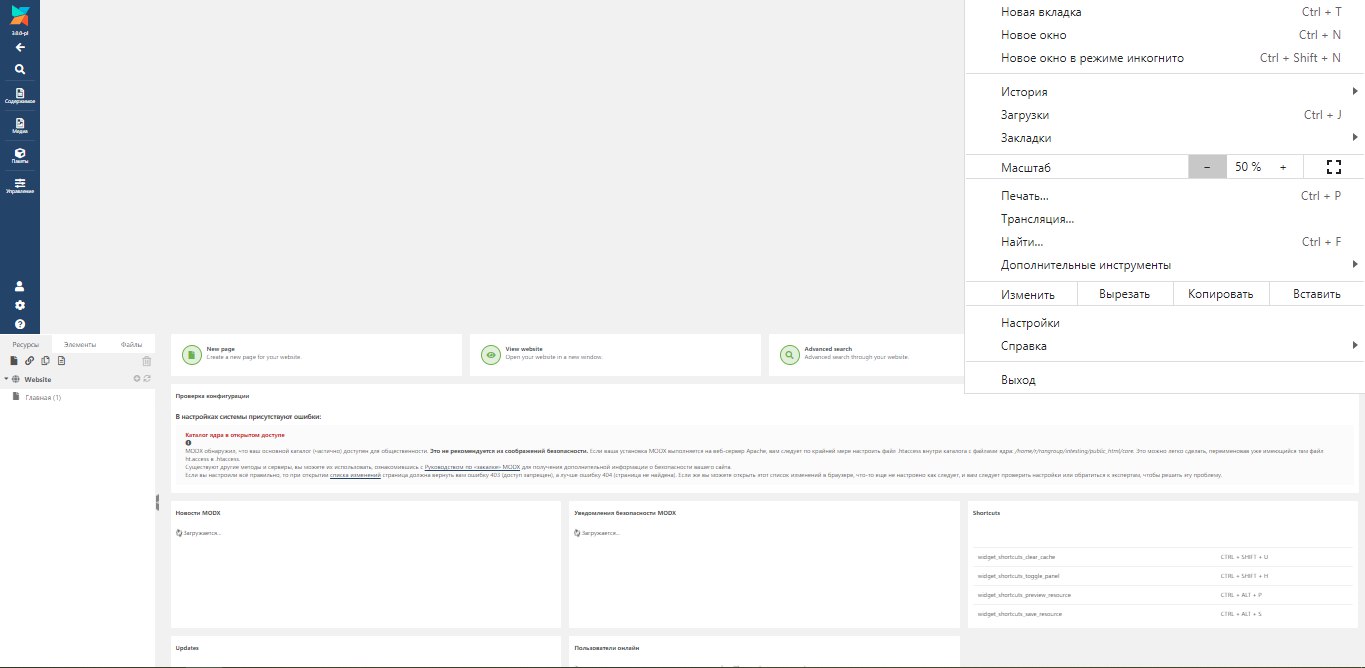The height and width of the screenshot is (668, 1365).
Task: Open the system settings gear icon
Action: click(x=20, y=305)
